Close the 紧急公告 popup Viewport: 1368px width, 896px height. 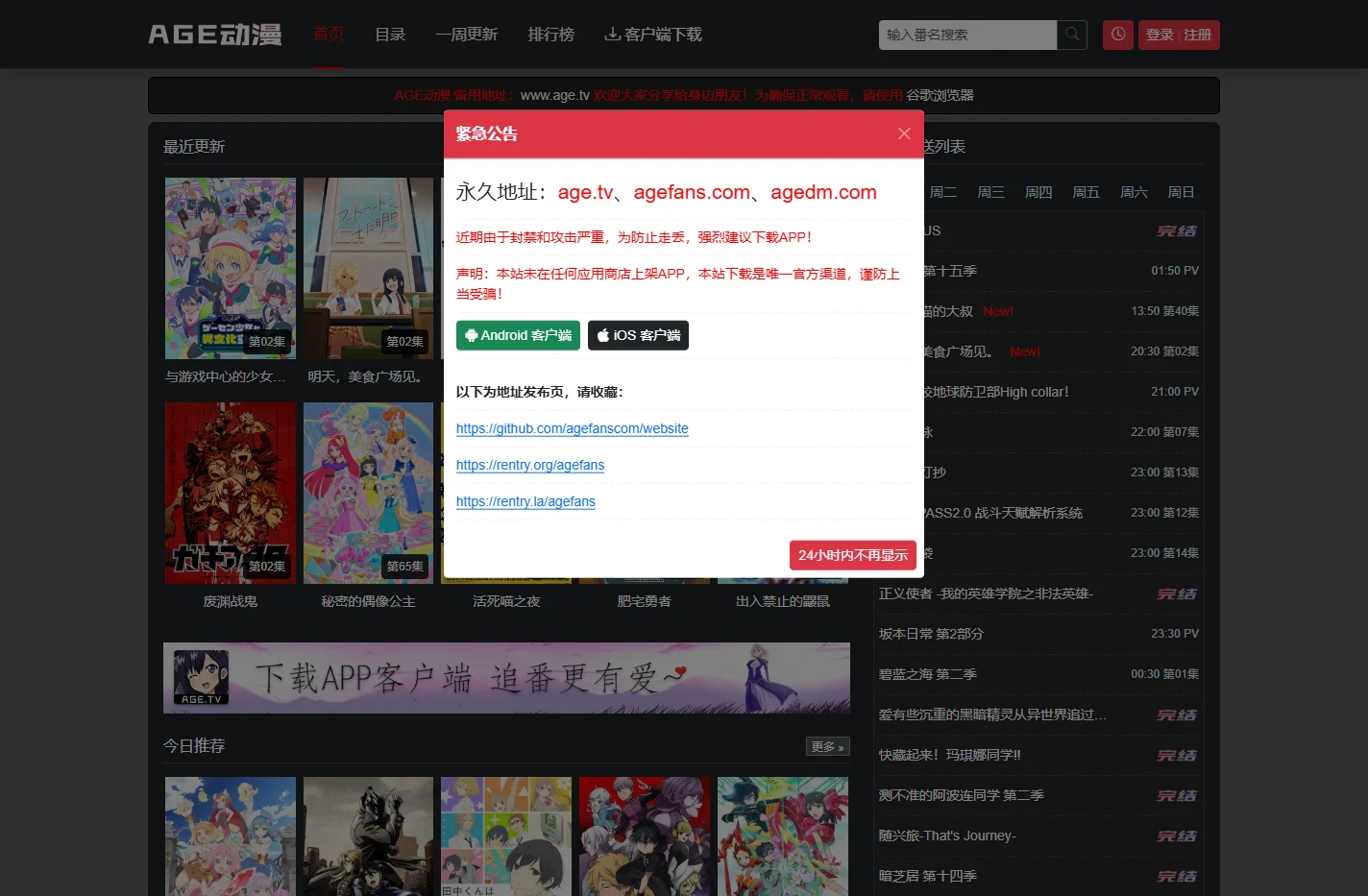coord(904,133)
